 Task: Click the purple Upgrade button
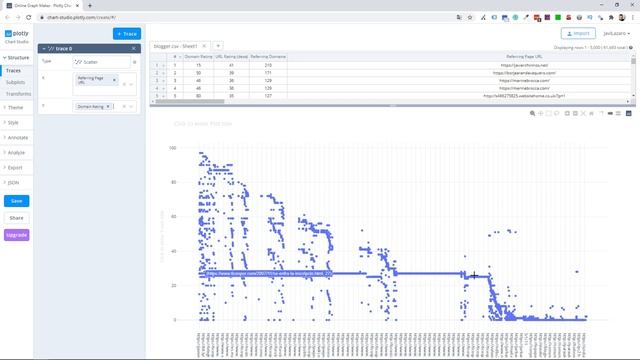17,235
